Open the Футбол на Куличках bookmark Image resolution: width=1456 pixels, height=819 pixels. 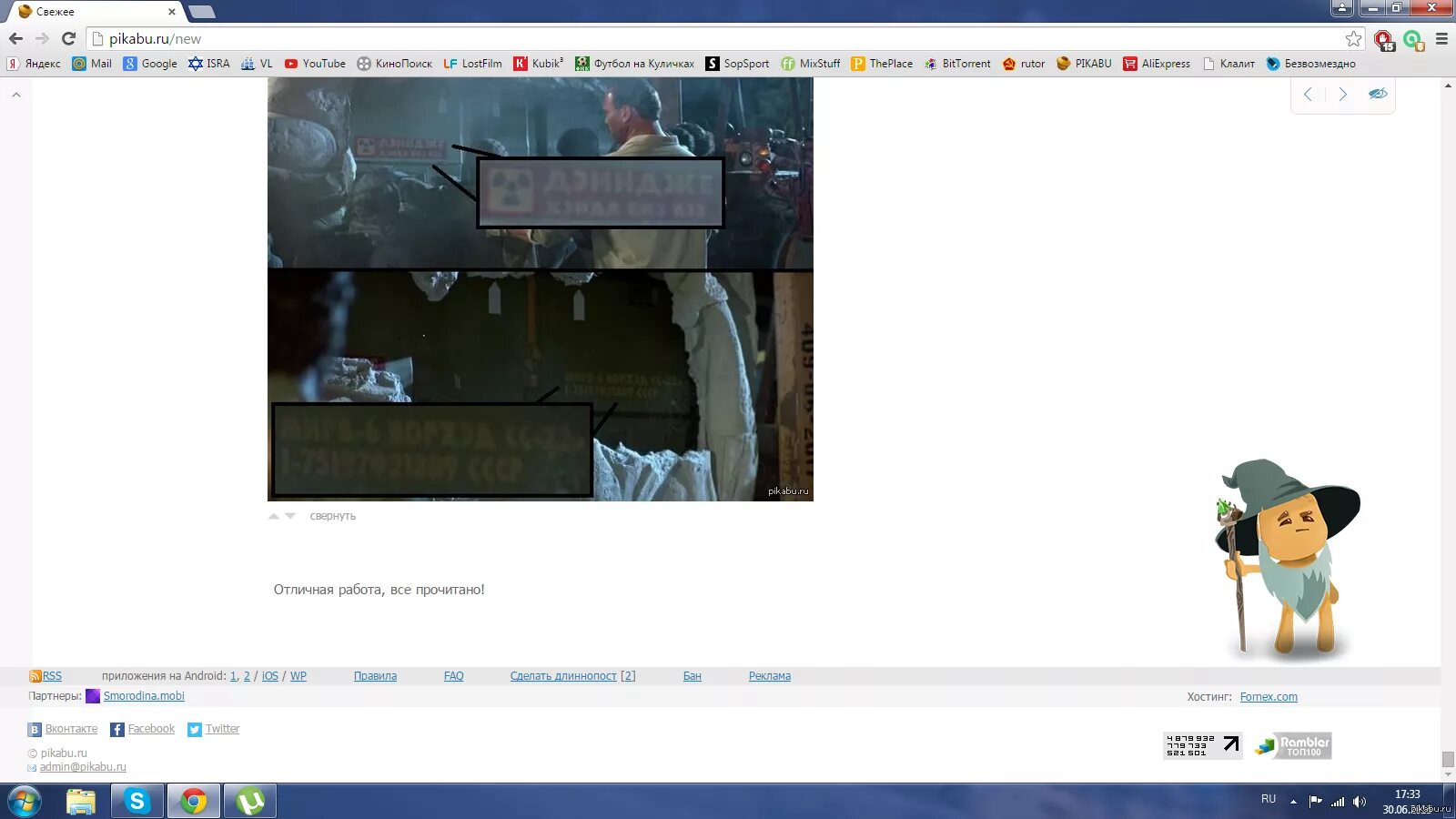pyautogui.click(x=634, y=64)
